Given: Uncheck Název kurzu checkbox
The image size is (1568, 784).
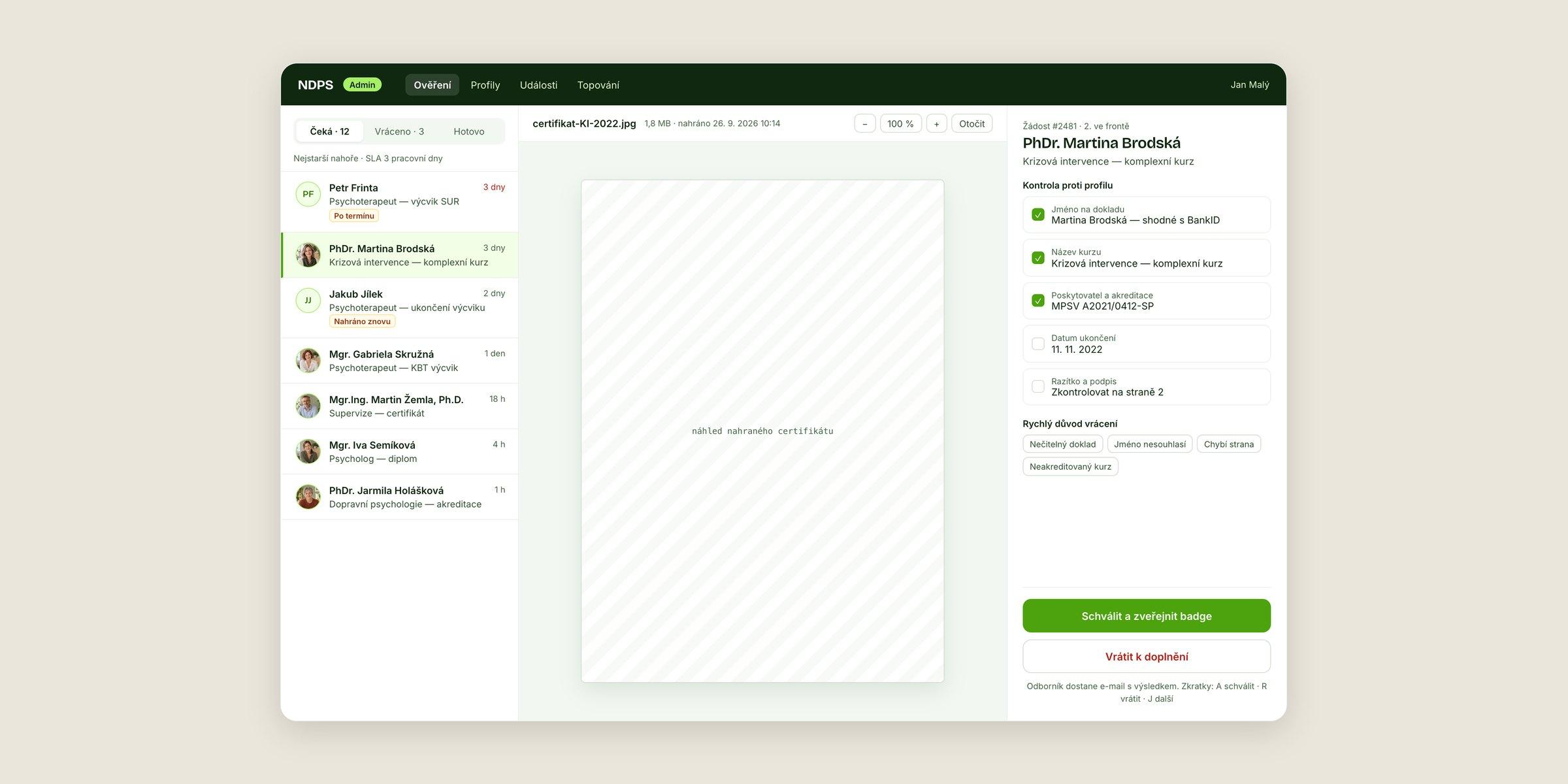Looking at the screenshot, I should 1037,257.
